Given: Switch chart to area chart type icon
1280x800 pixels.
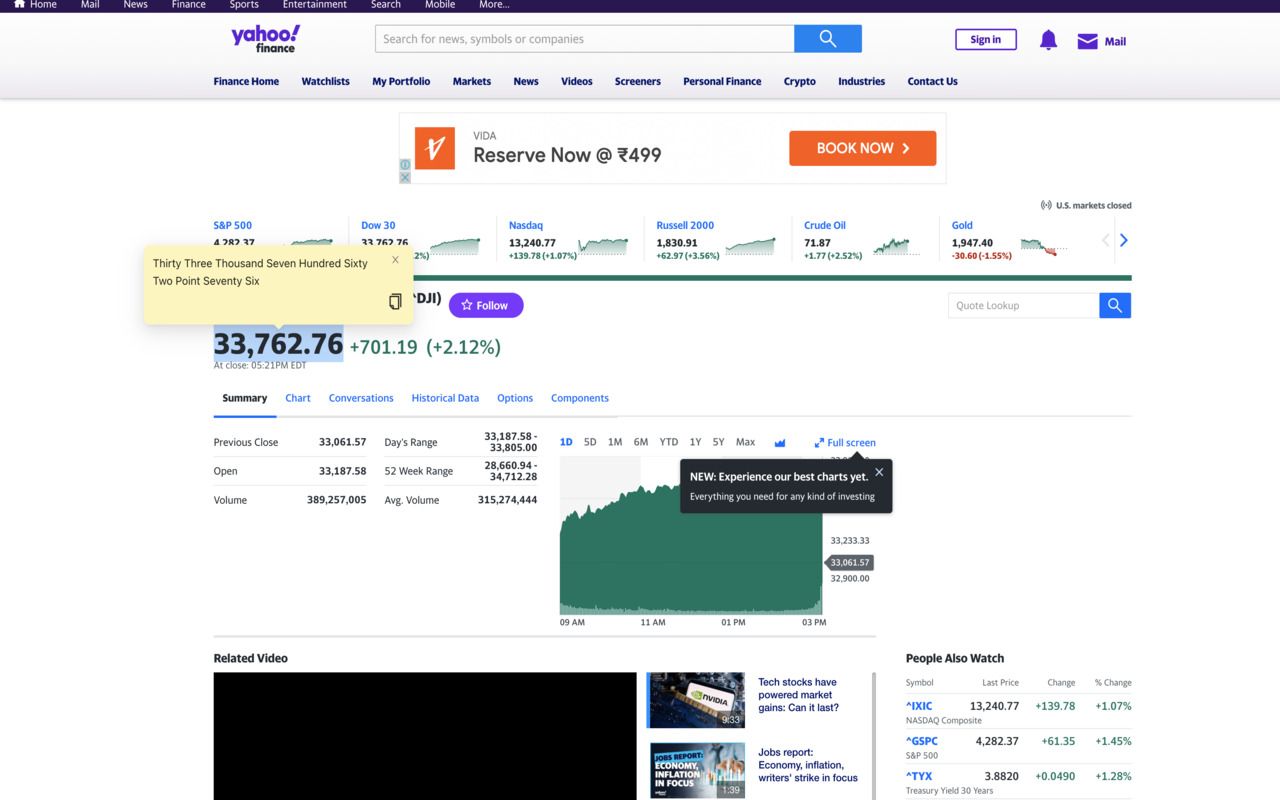Looking at the screenshot, I should pyautogui.click(x=780, y=442).
